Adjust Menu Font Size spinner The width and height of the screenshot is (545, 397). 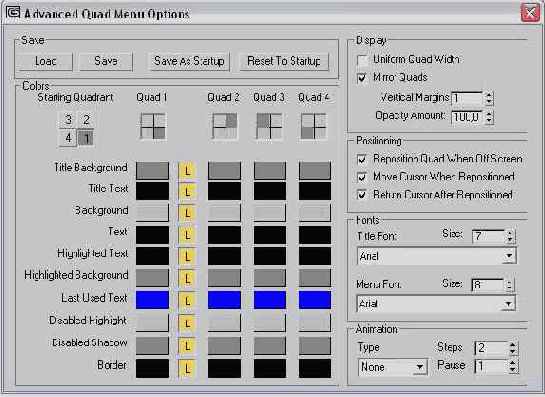(509, 285)
